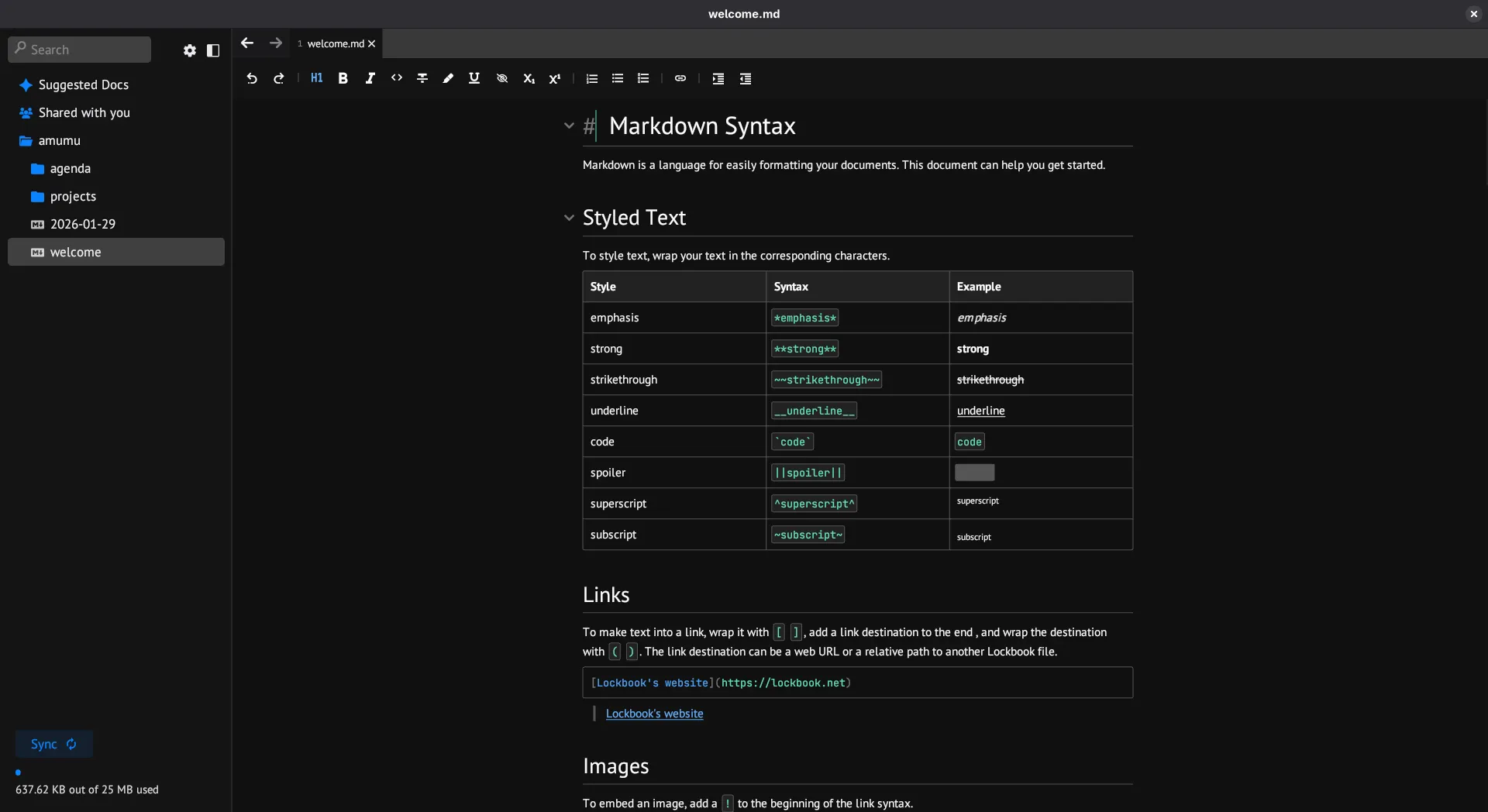Click the ~subscript~ syntax code
Screen dimensions: 1488x812
pos(808,535)
